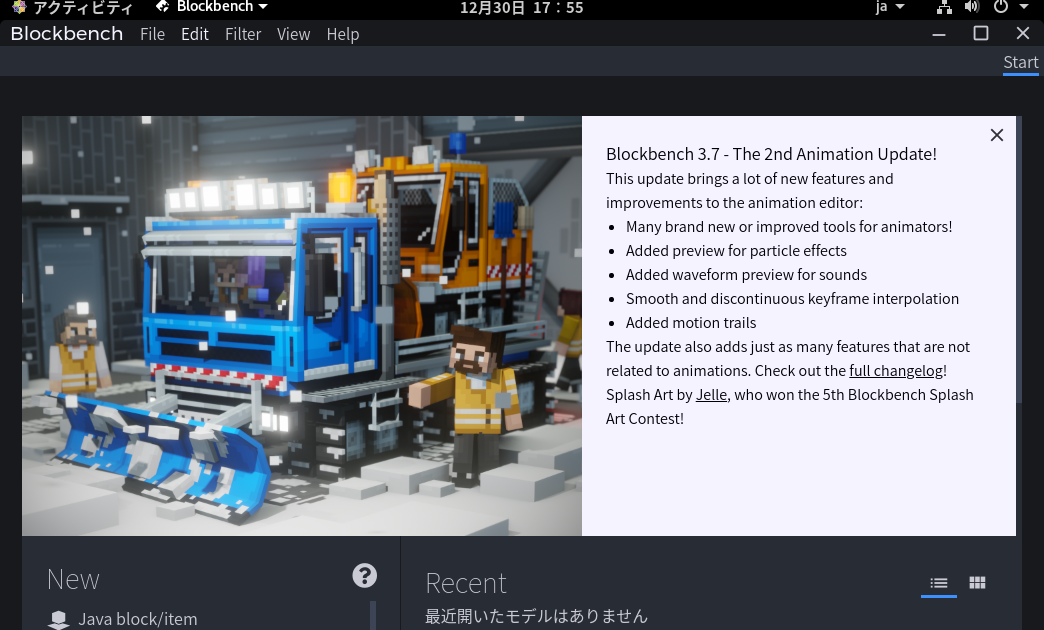Close the Blockbench 3.7 update dialog

(996, 135)
